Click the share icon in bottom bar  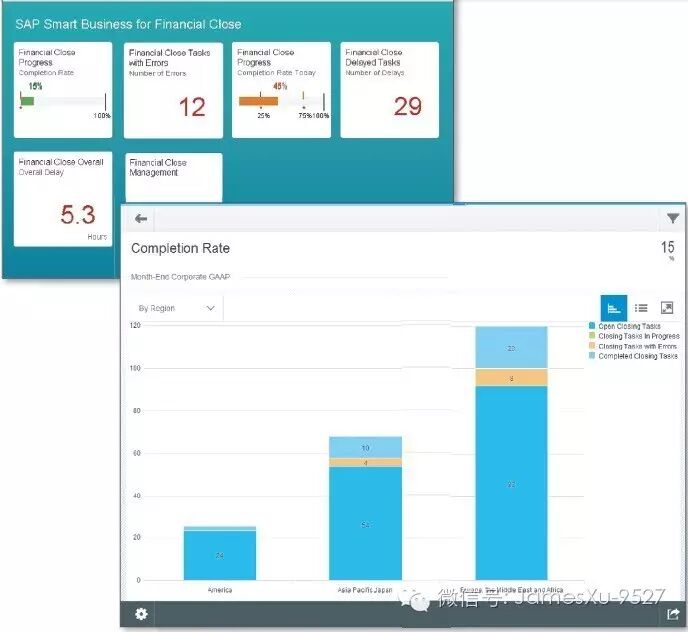click(x=673, y=614)
